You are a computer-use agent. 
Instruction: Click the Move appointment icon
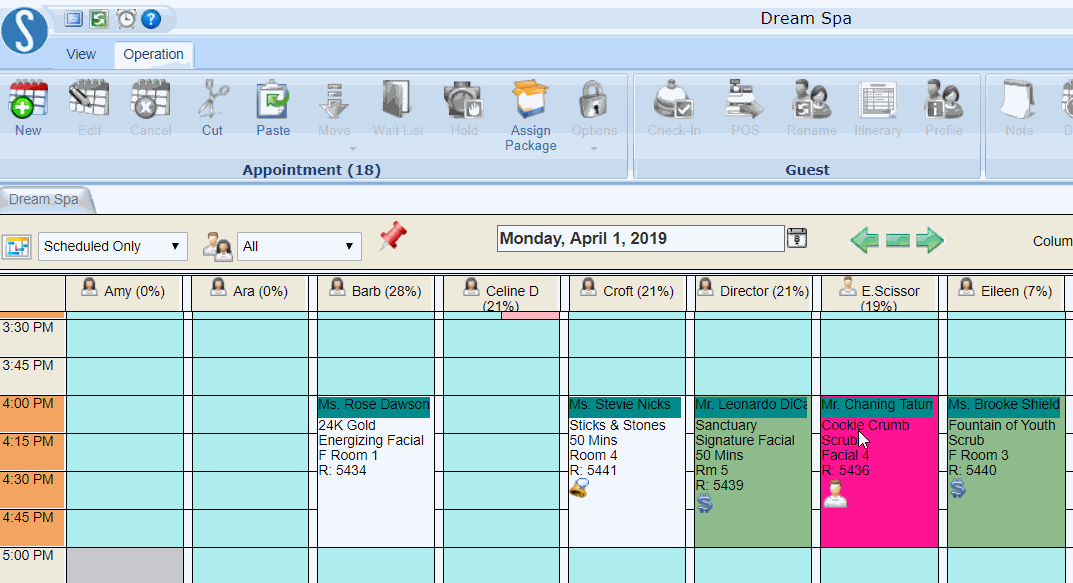(334, 101)
